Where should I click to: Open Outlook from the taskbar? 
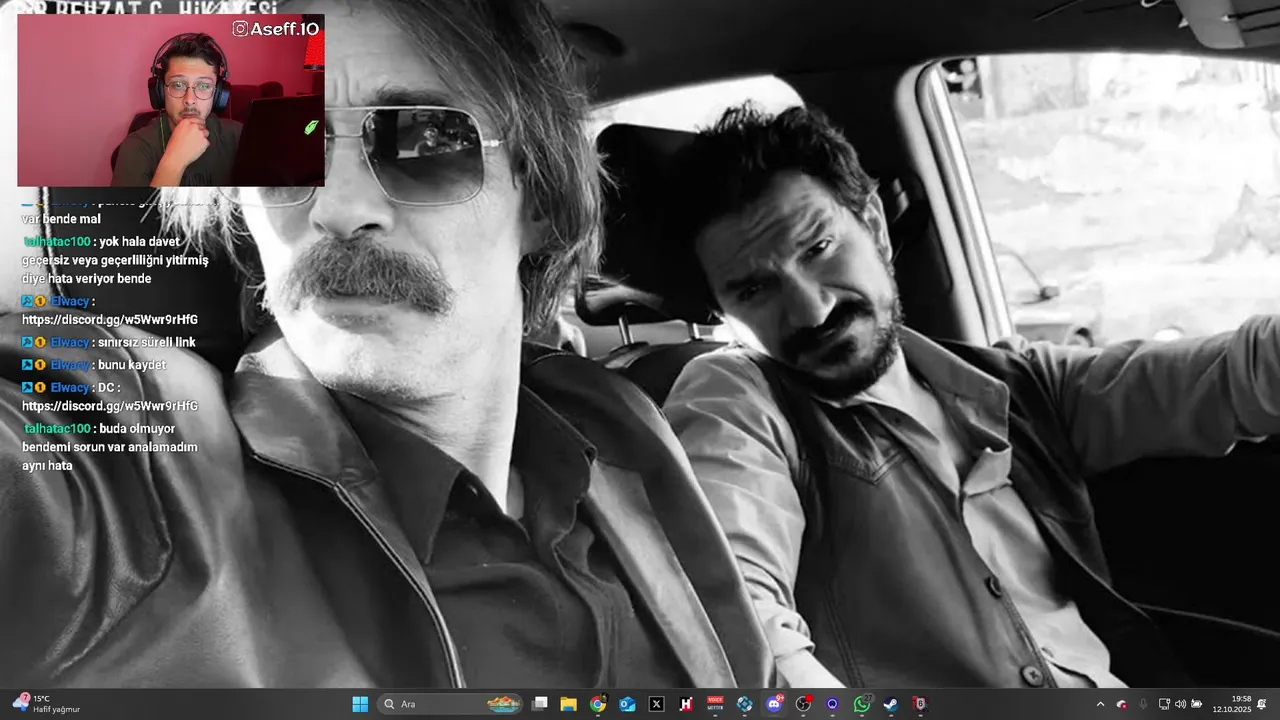[627, 704]
